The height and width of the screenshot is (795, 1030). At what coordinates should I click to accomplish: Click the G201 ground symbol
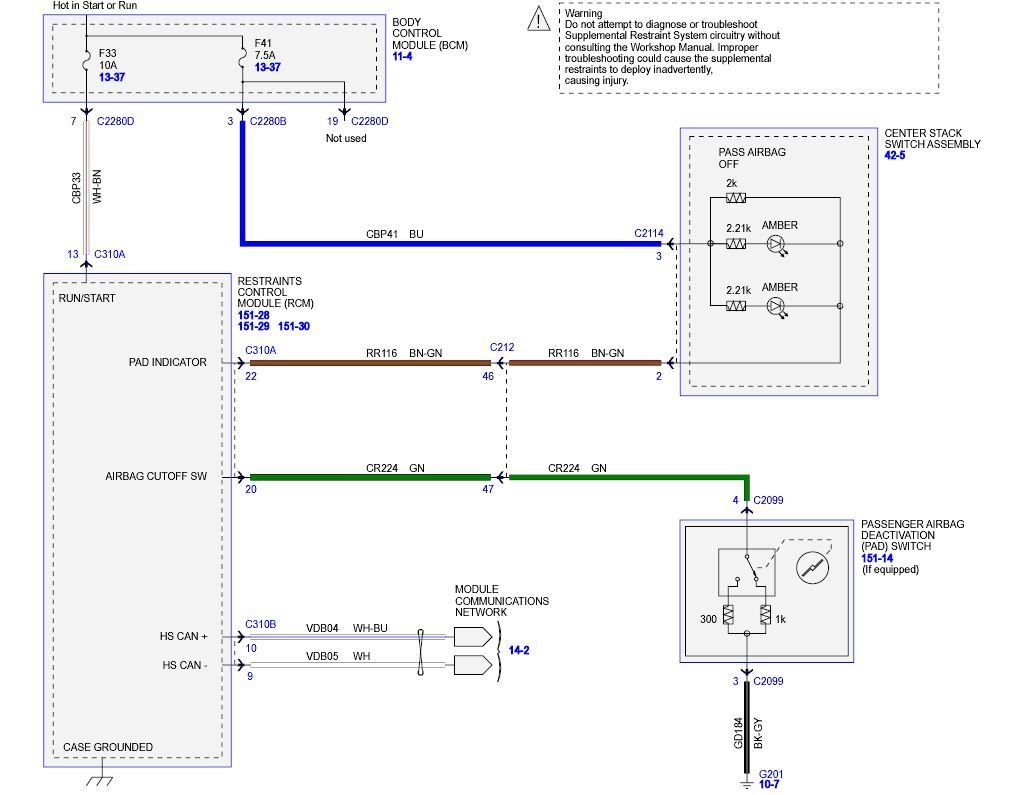pos(746,785)
